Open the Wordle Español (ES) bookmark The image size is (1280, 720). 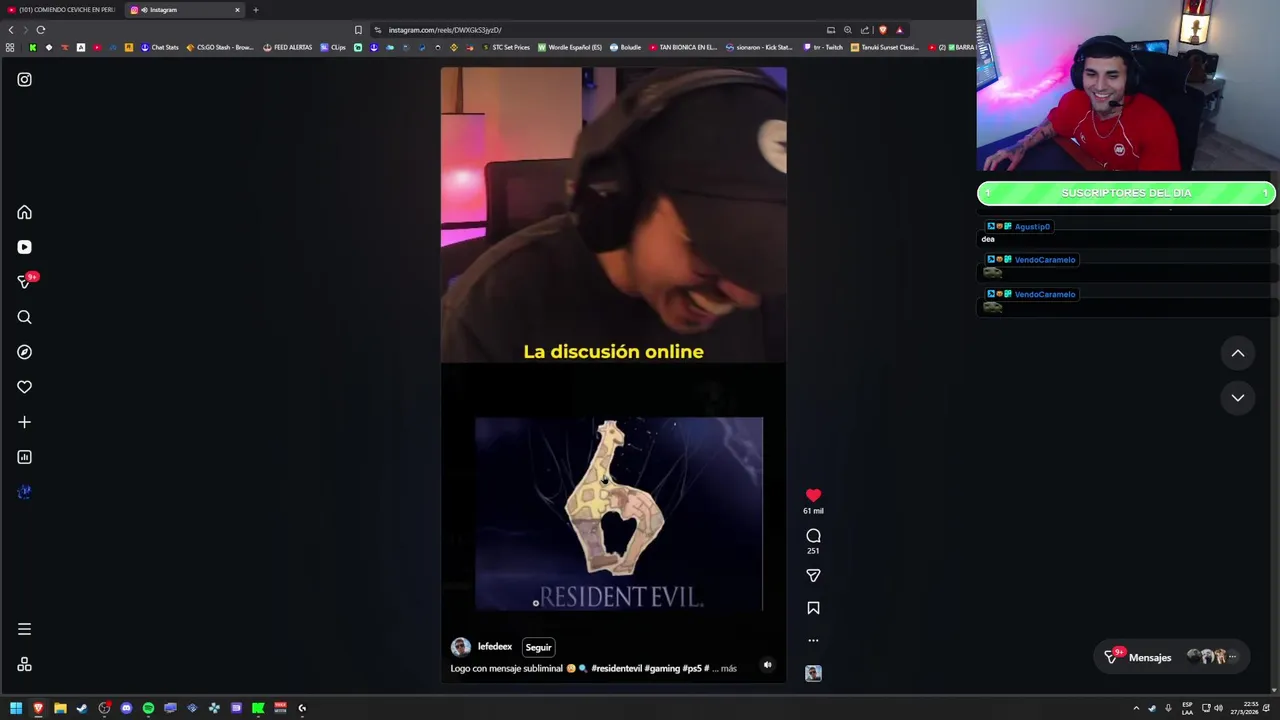570,47
